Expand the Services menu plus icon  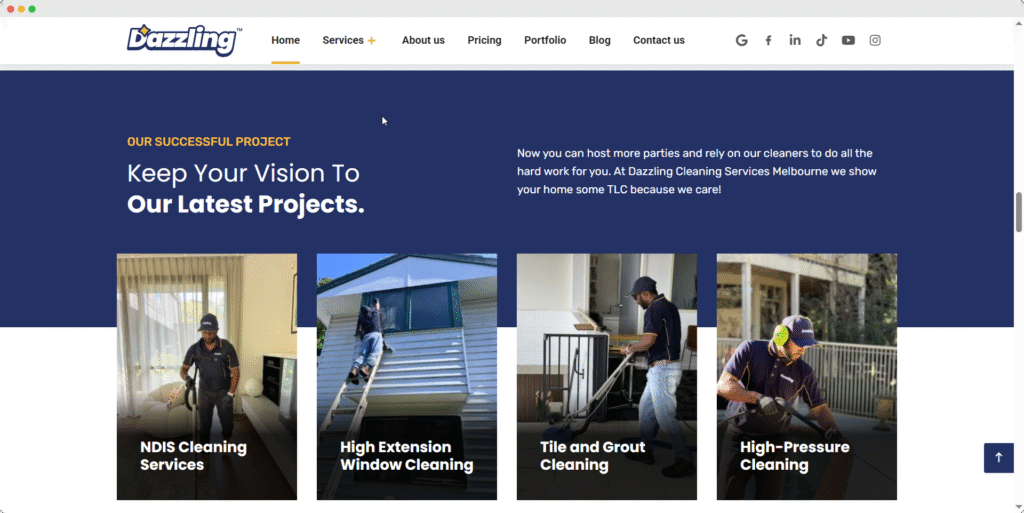coord(372,40)
